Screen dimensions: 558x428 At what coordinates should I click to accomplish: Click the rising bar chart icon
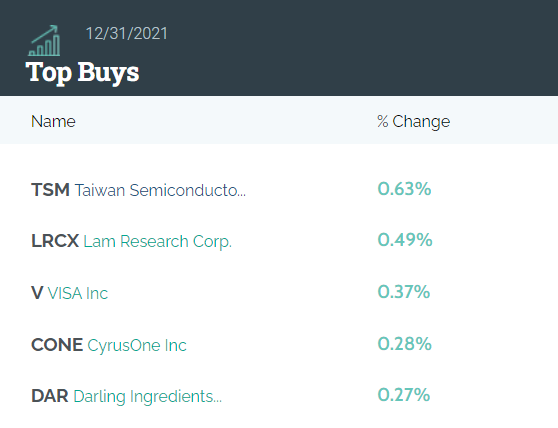[44, 41]
